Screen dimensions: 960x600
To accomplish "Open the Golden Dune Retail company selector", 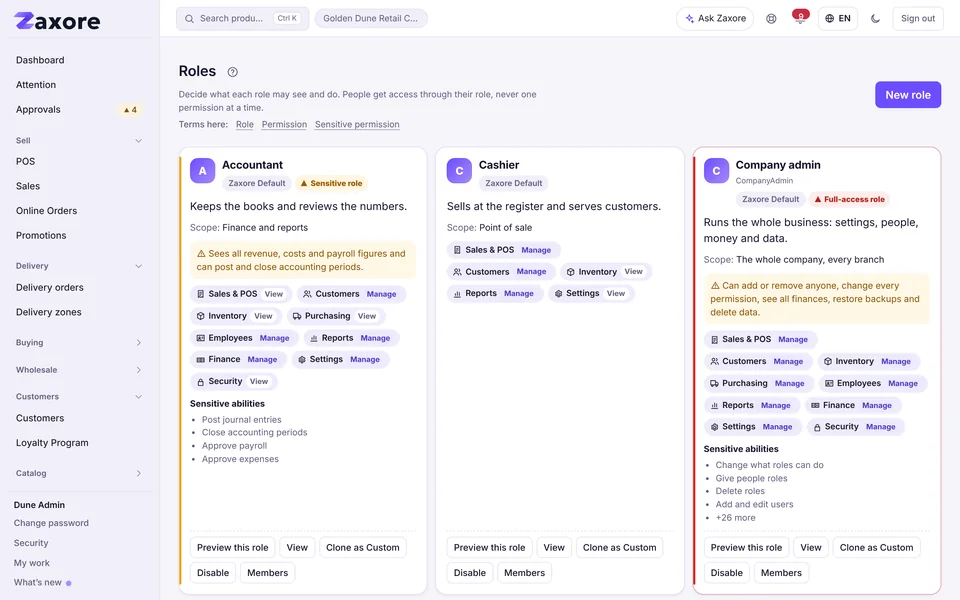I will [x=371, y=18].
